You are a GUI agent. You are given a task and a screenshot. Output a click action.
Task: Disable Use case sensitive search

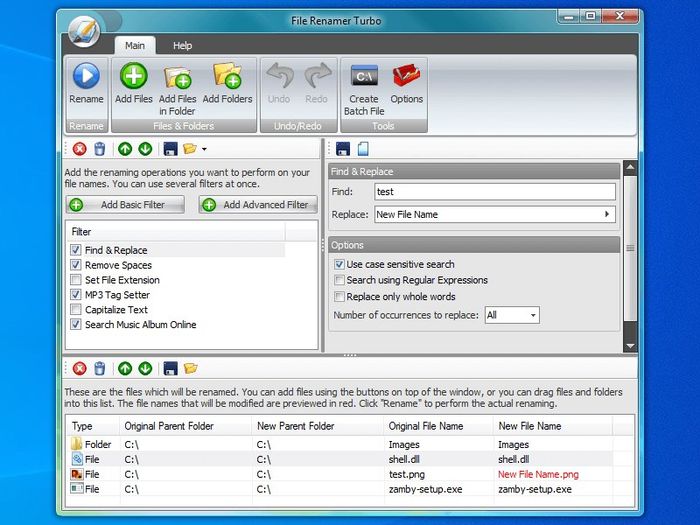(x=339, y=264)
